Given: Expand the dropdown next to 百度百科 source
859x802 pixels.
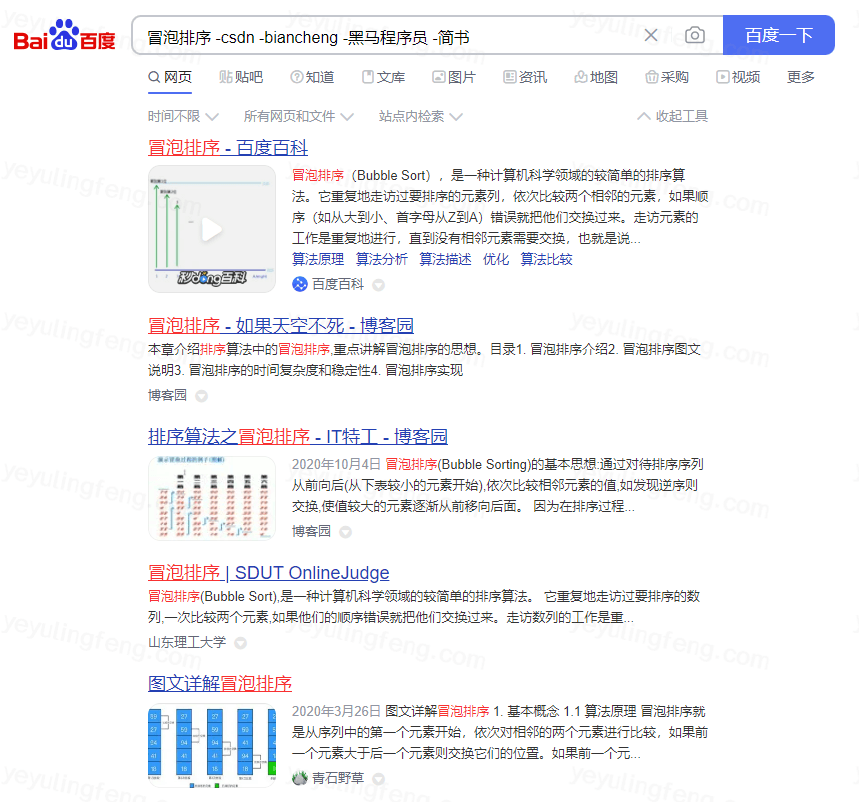Looking at the screenshot, I should click(379, 285).
